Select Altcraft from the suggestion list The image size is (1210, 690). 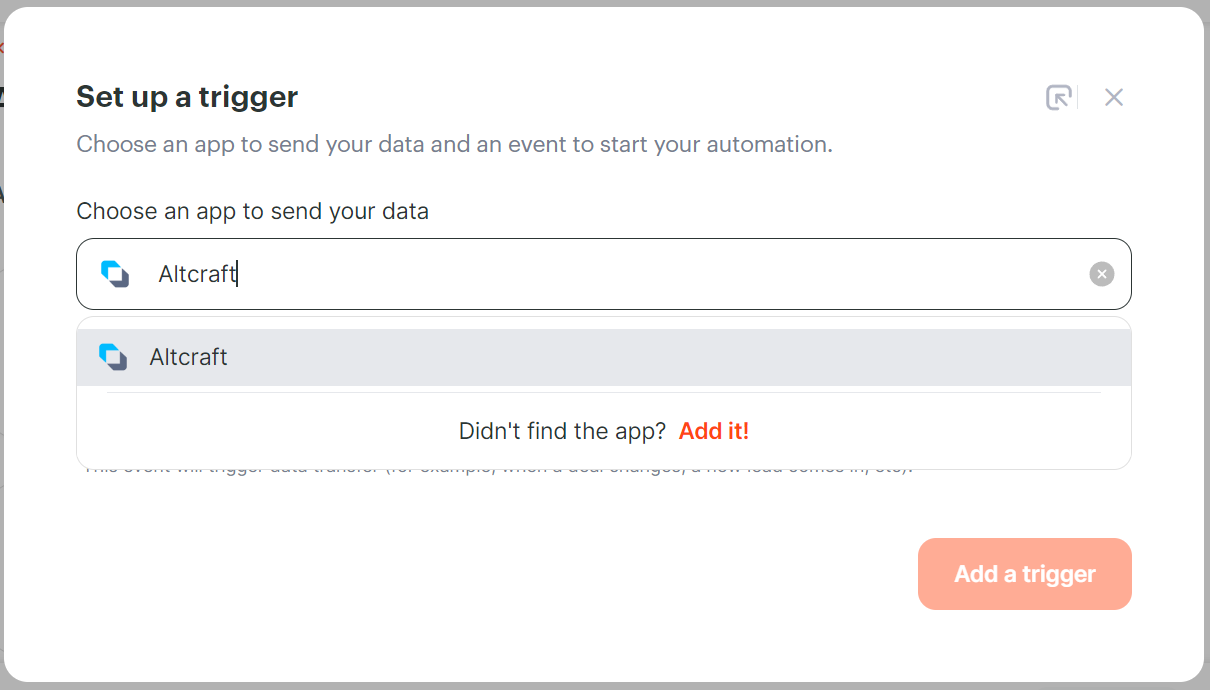[x=604, y=357]
